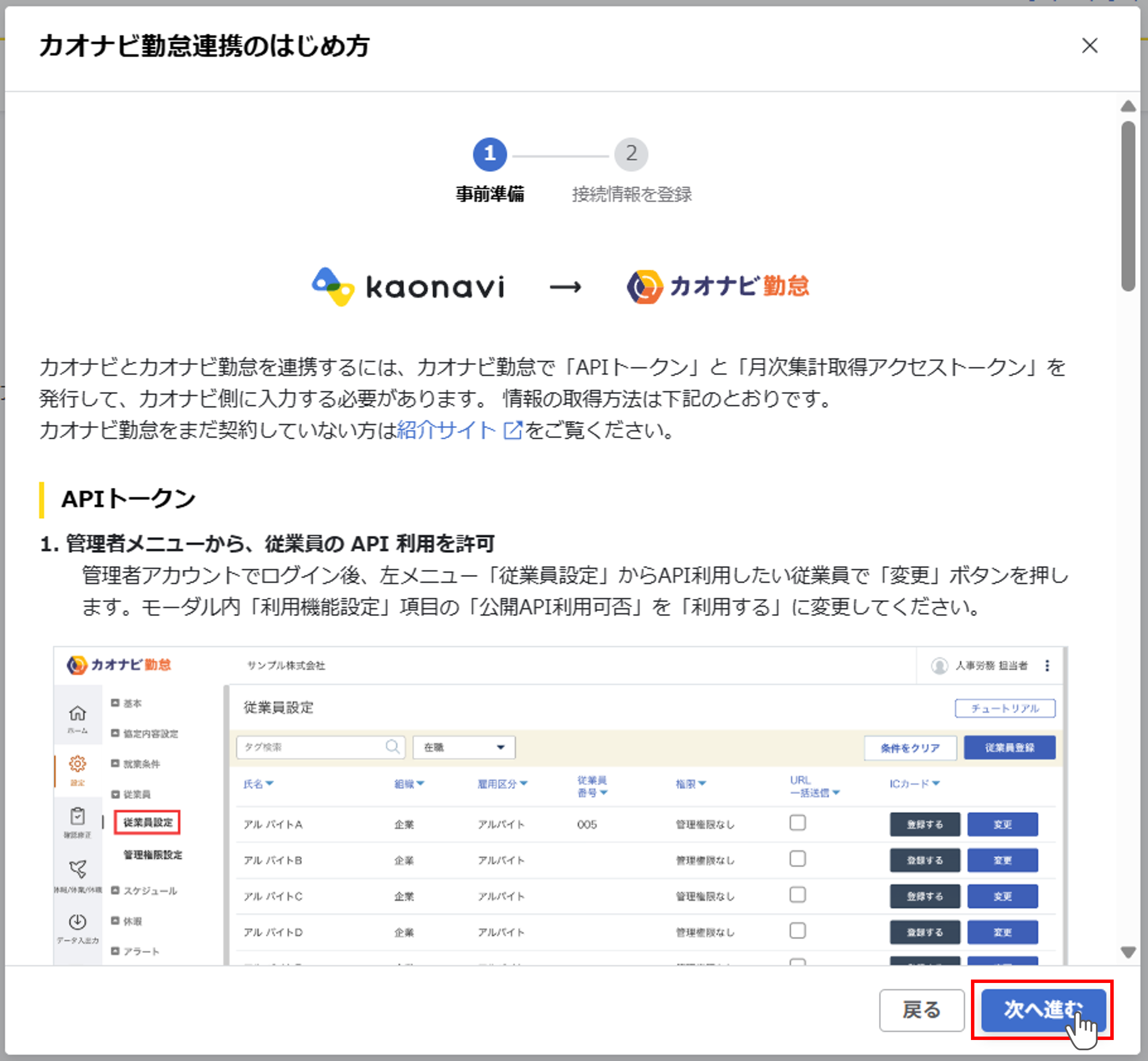Click the search magnifier in タグ検索 field

(x=393, y=746)
